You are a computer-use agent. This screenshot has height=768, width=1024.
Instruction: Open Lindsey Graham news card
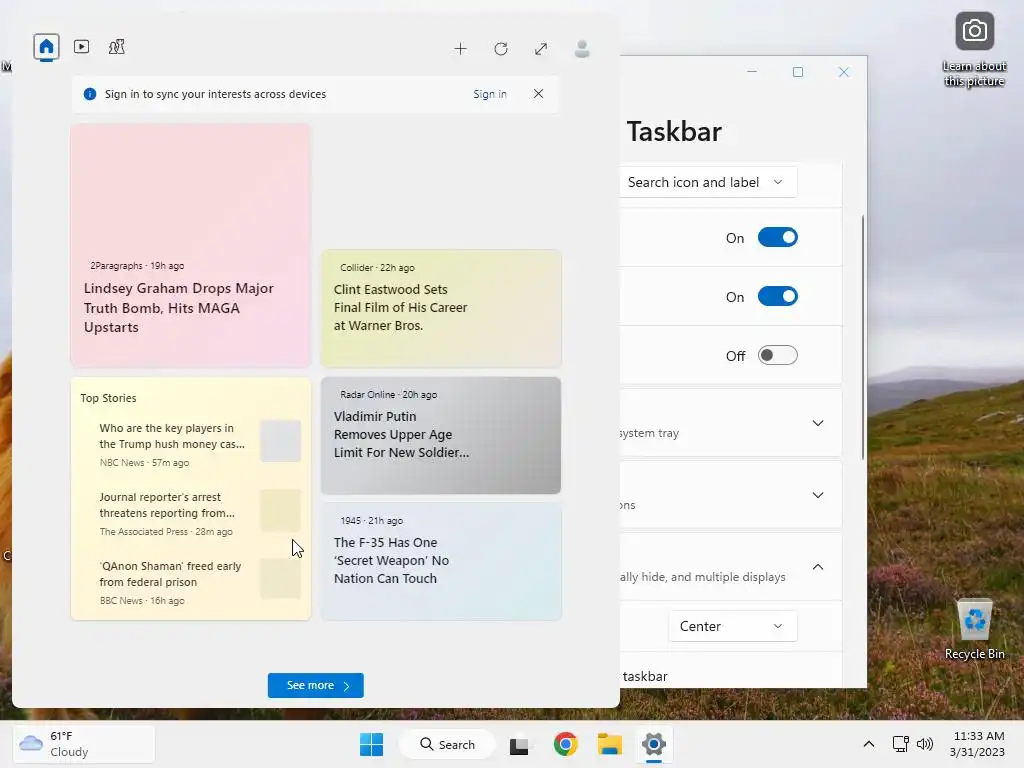[191, 246]
